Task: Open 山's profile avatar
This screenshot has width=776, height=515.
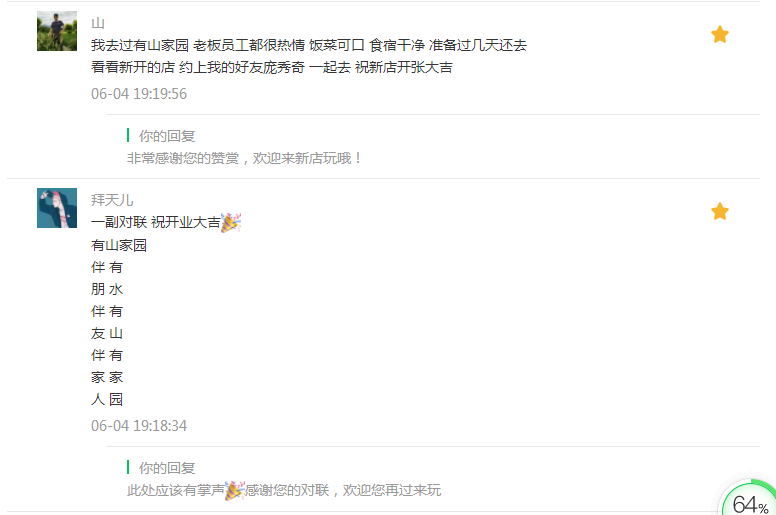Action: point(57,31)
